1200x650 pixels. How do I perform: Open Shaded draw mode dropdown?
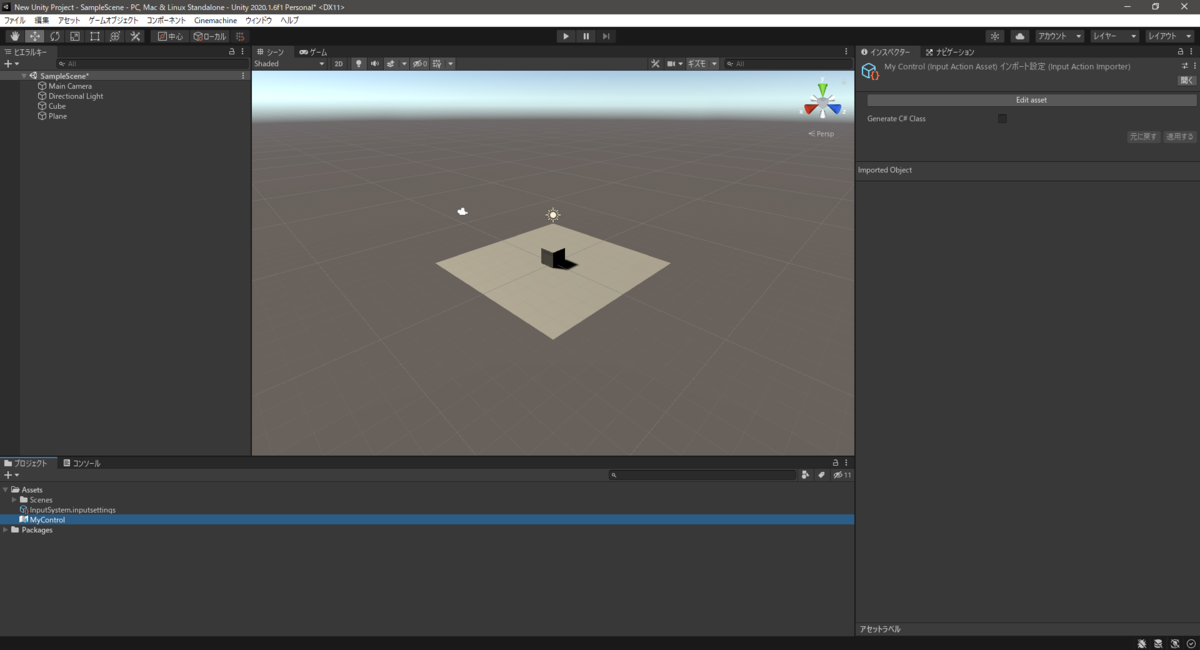click(289, 64)
